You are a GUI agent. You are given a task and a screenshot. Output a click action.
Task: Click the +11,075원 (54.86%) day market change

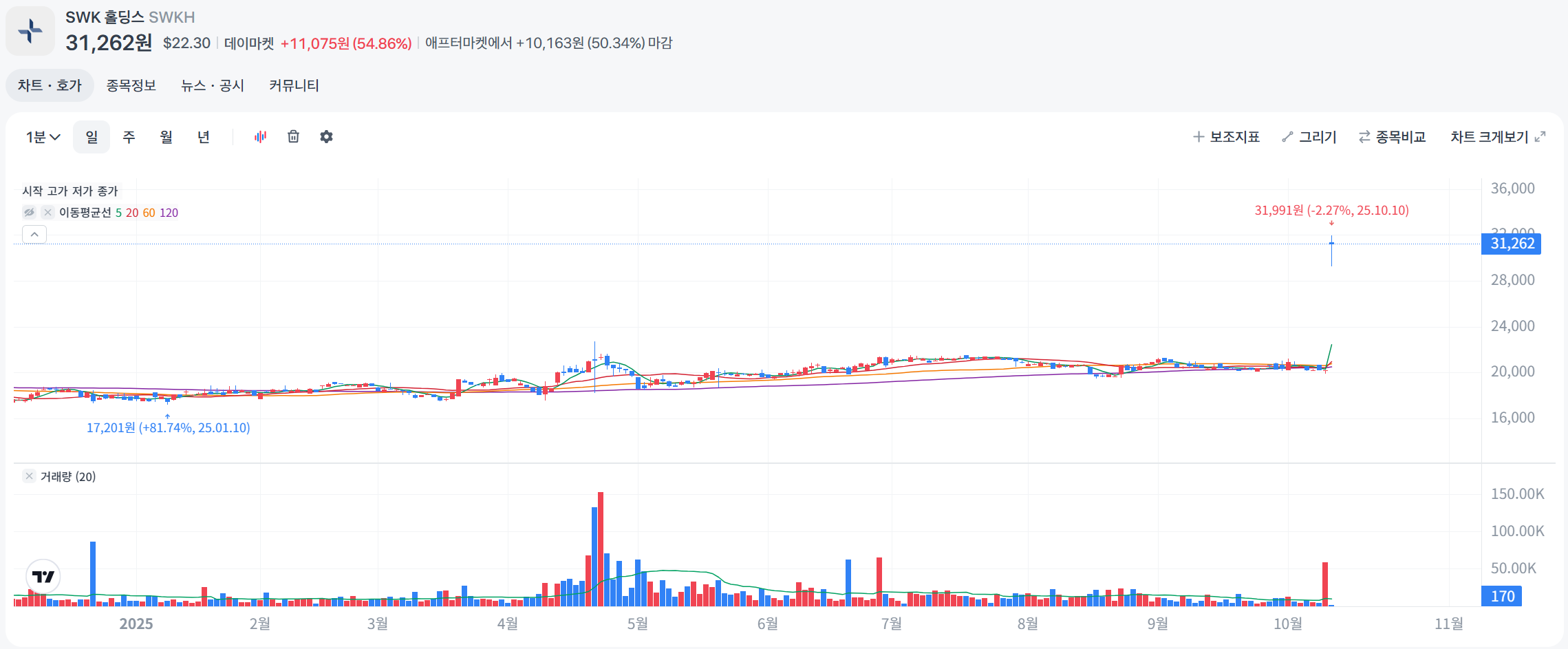pos(346,43)
